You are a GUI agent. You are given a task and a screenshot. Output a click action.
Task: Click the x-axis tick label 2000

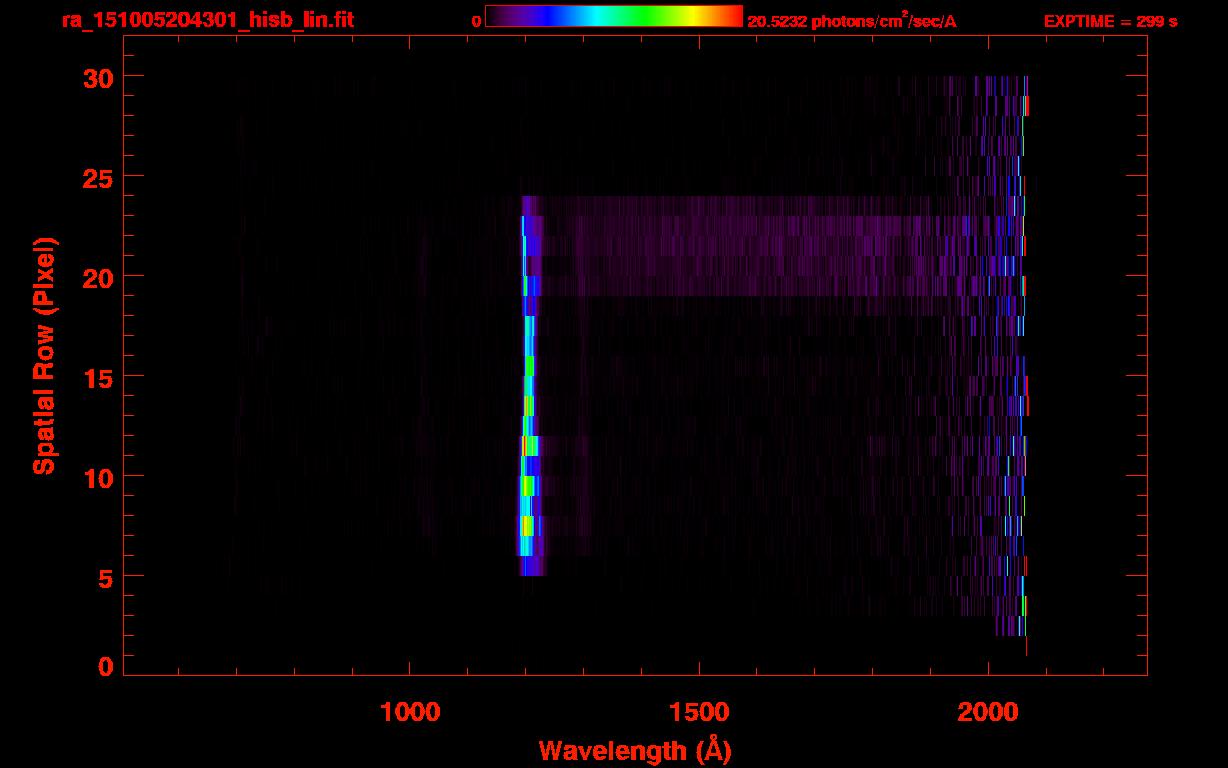click(988, 712)
